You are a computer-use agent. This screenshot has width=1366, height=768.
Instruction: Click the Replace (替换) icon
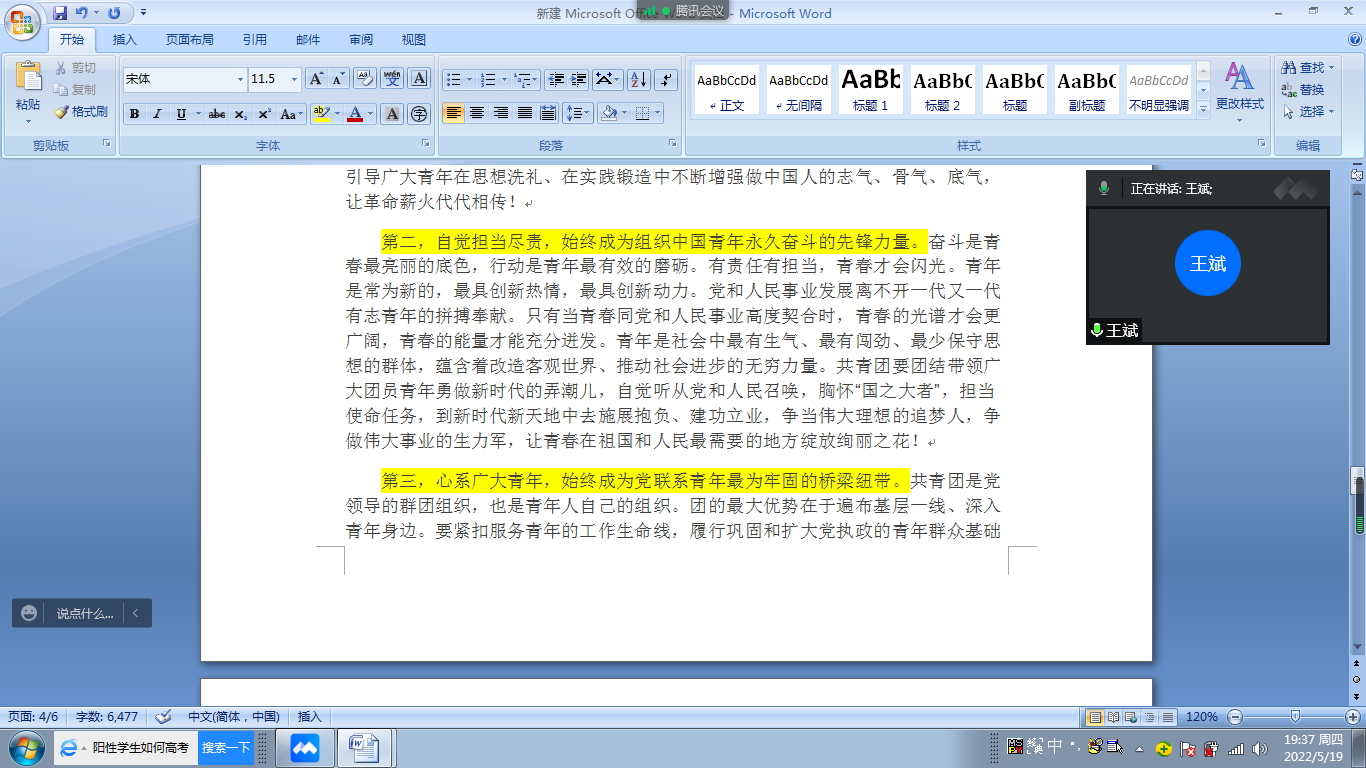point(1302,90)
